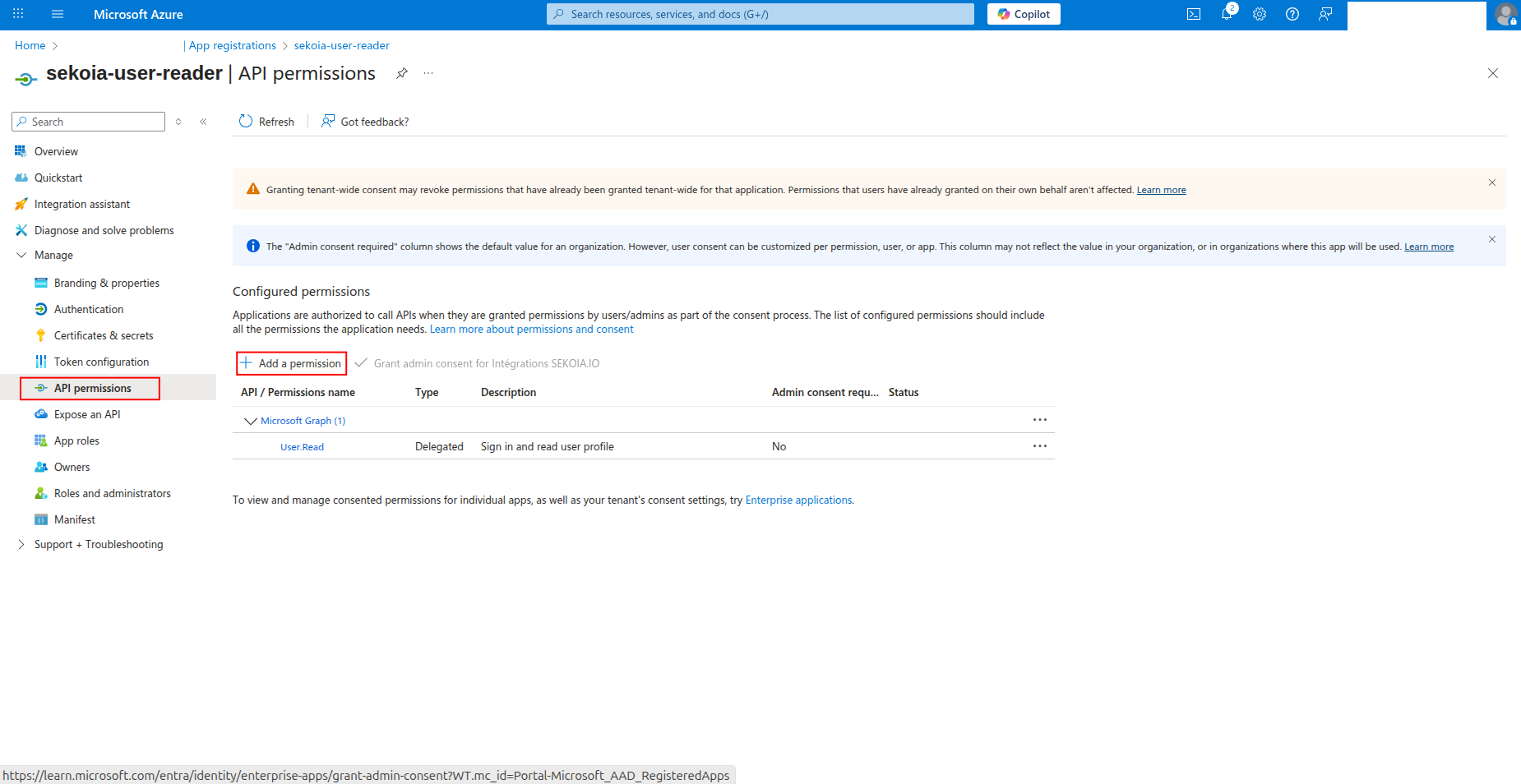Screen dimensions: 1521x784
Task: Open Azure Cloud Shell
Action: (x=1193, y=14)
